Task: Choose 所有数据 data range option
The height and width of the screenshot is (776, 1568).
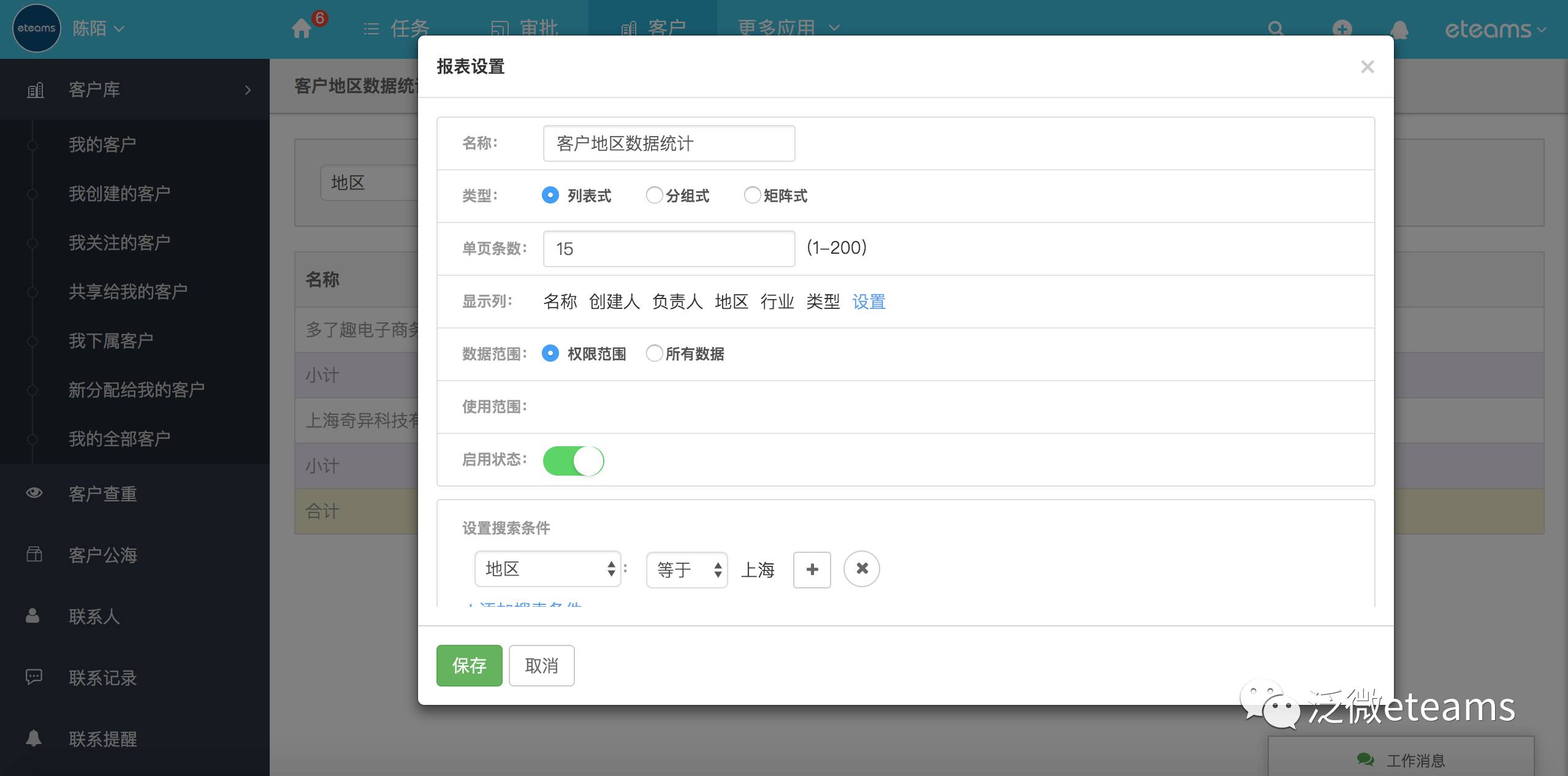Action: point(654,354)
